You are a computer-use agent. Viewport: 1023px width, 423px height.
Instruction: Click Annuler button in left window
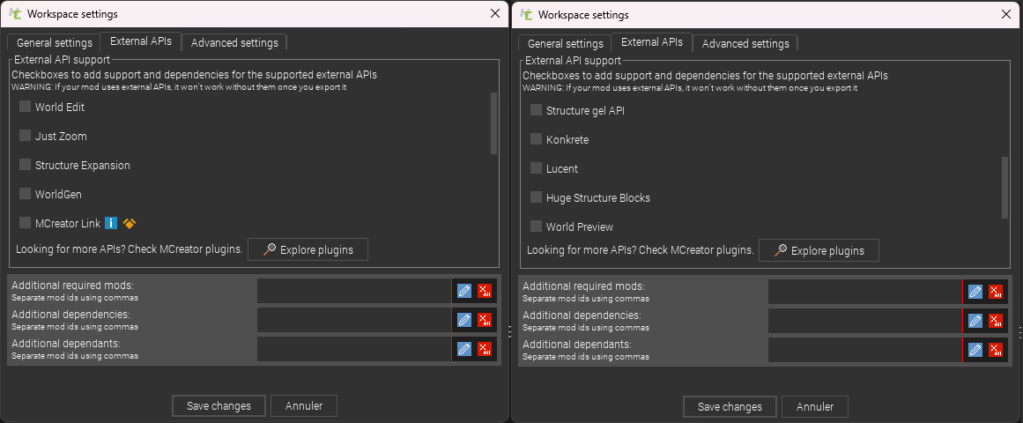304,405
